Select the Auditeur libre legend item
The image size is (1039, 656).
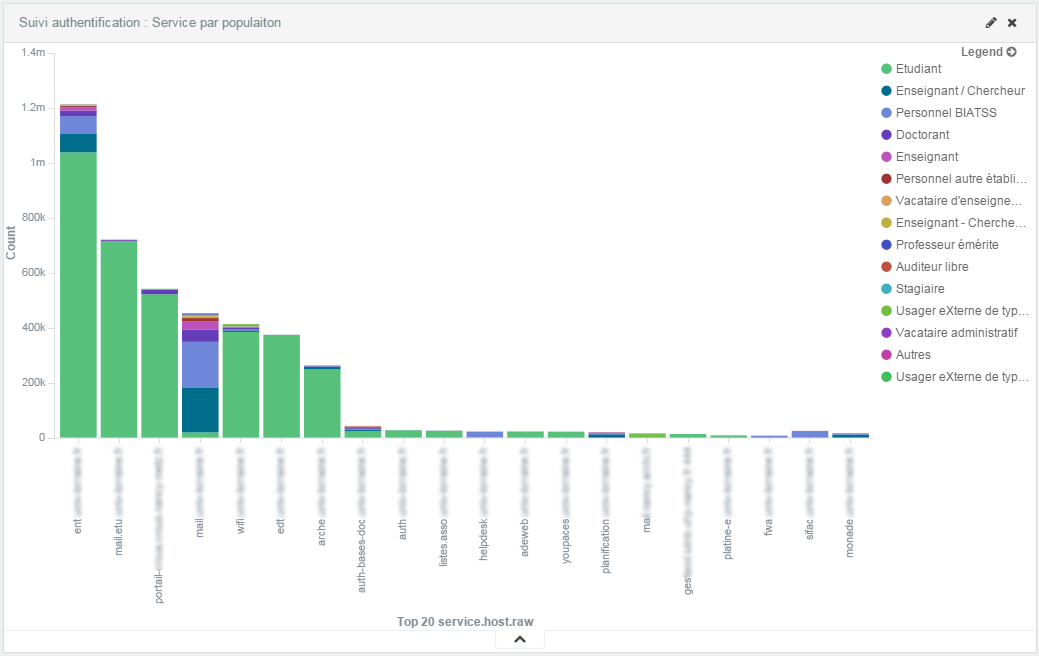pos(932,267)
